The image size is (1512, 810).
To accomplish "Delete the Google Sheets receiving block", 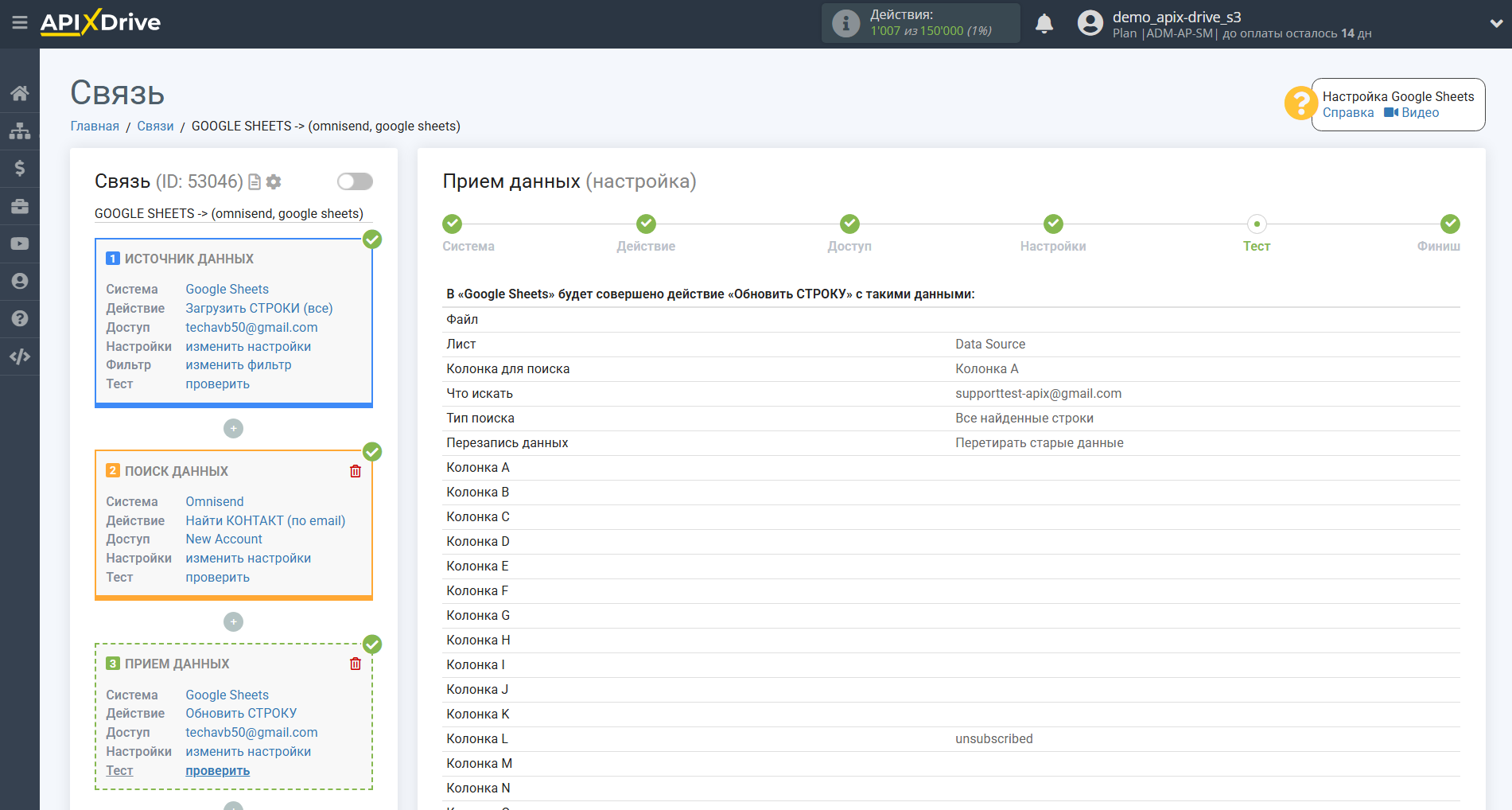I will tap(356, 664).
